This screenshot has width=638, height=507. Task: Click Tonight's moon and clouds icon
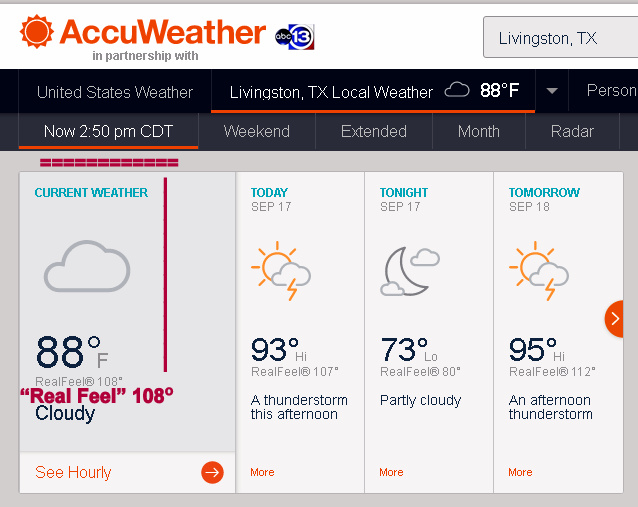coord(409,270)
